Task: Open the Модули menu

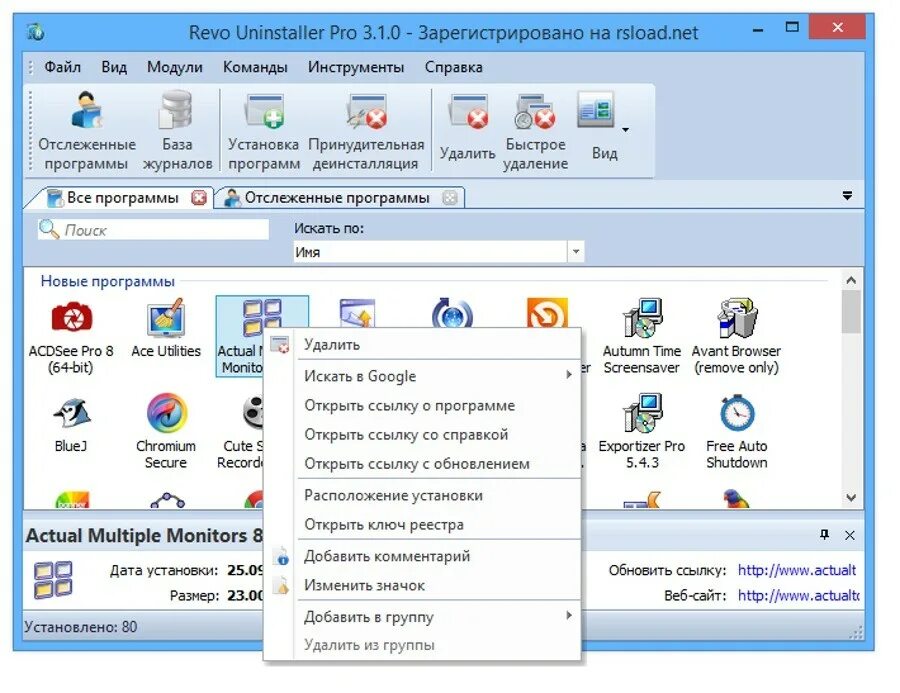Action: pos(174,67)
